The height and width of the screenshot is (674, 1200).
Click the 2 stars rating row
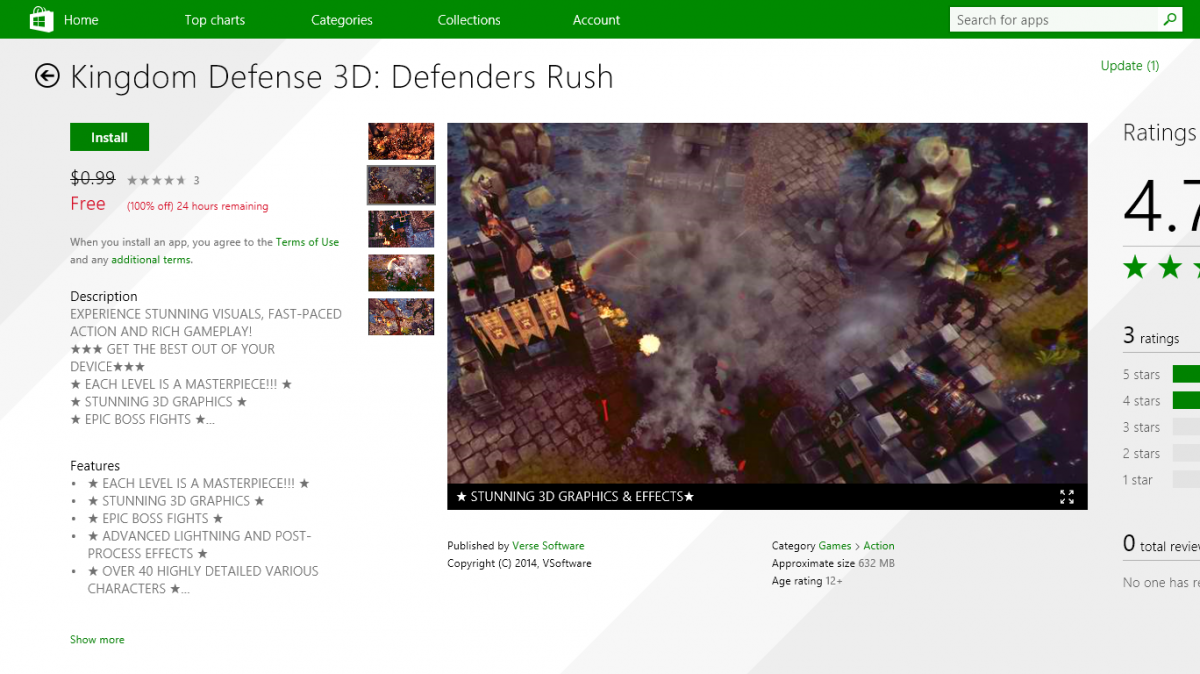coord(1161,454)
